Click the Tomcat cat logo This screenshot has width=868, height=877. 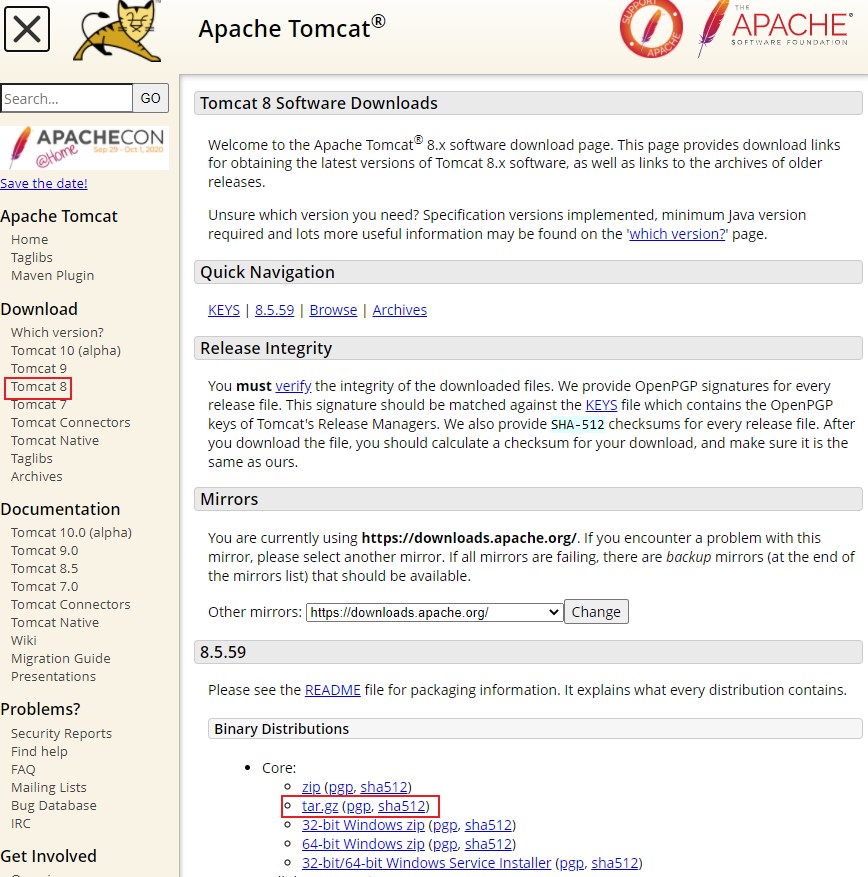118,31
